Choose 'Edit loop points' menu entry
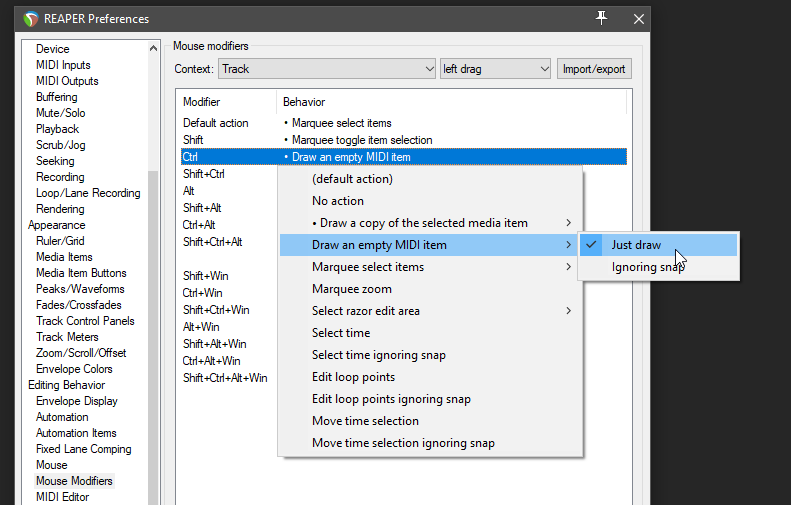The height and width of the screenshot is (505, 791). point(353,377)
